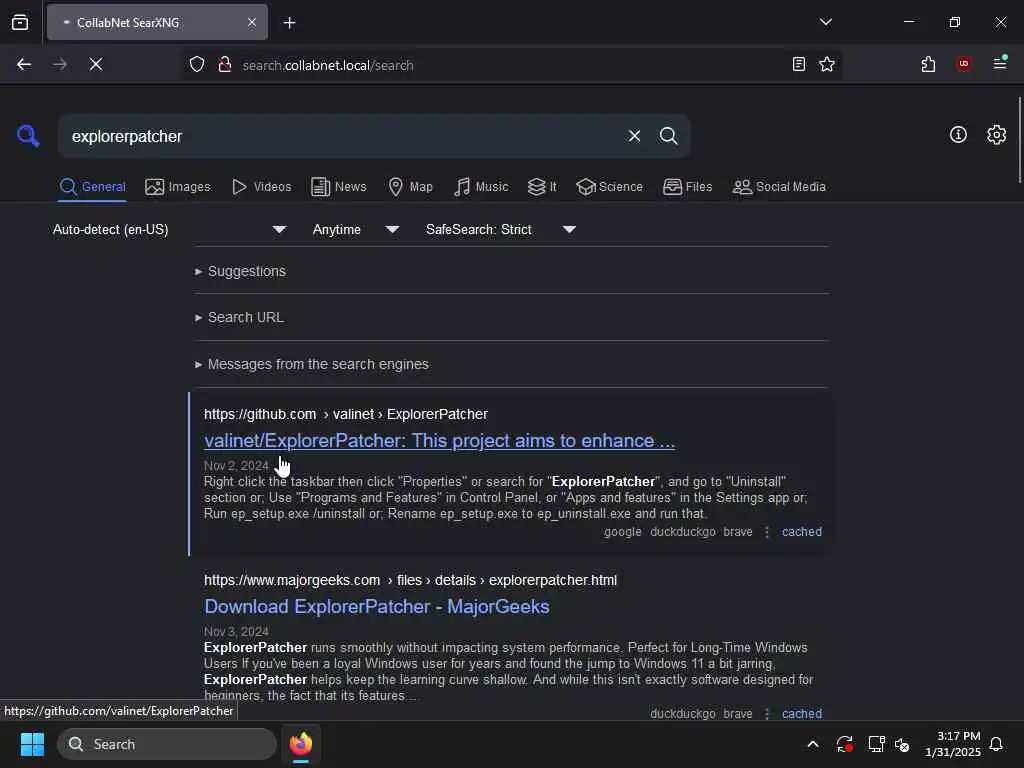
Task: Switch to Science category
Action: click(x=609, y=187)
